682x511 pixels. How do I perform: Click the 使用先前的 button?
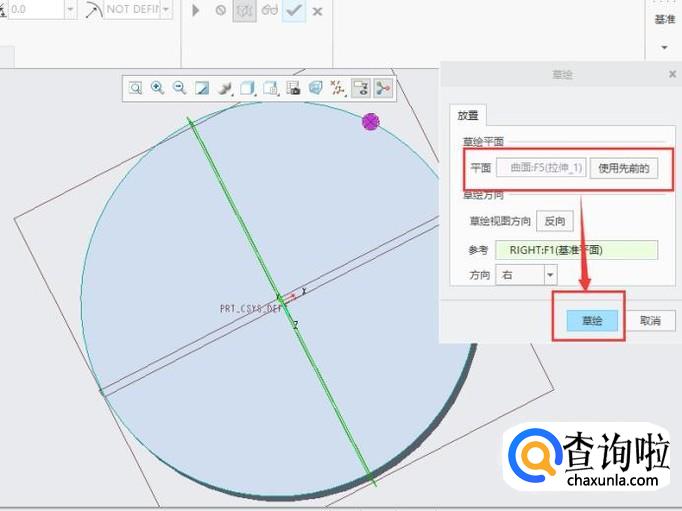(624, 168)
